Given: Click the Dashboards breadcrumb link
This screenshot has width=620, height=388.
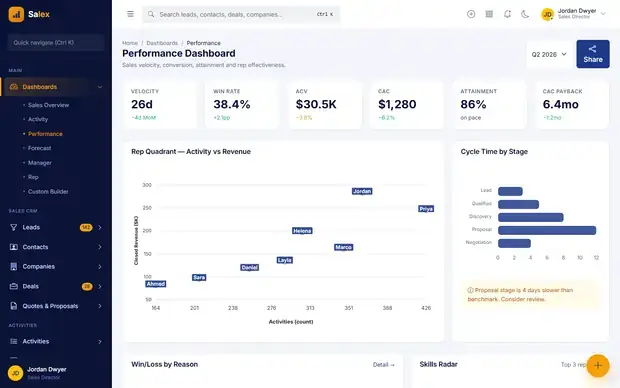Looking at the screenshot, I should pos(162,43).
